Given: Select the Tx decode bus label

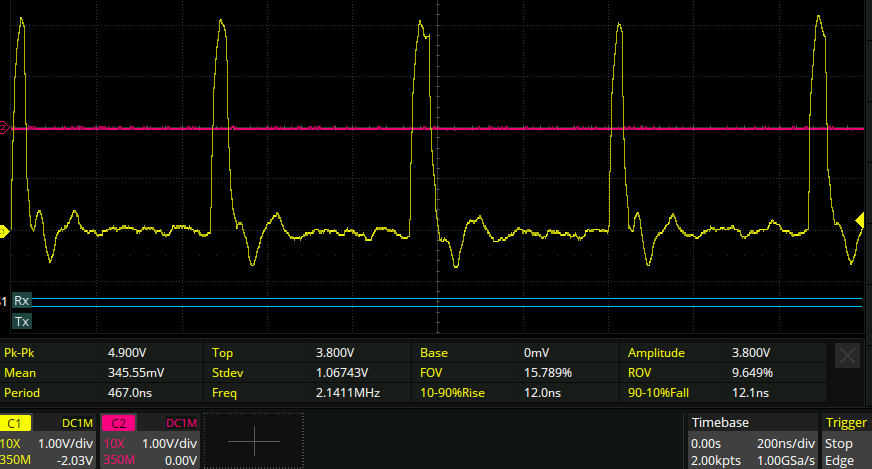Looking at the screenshot, I should click(21, 321).
